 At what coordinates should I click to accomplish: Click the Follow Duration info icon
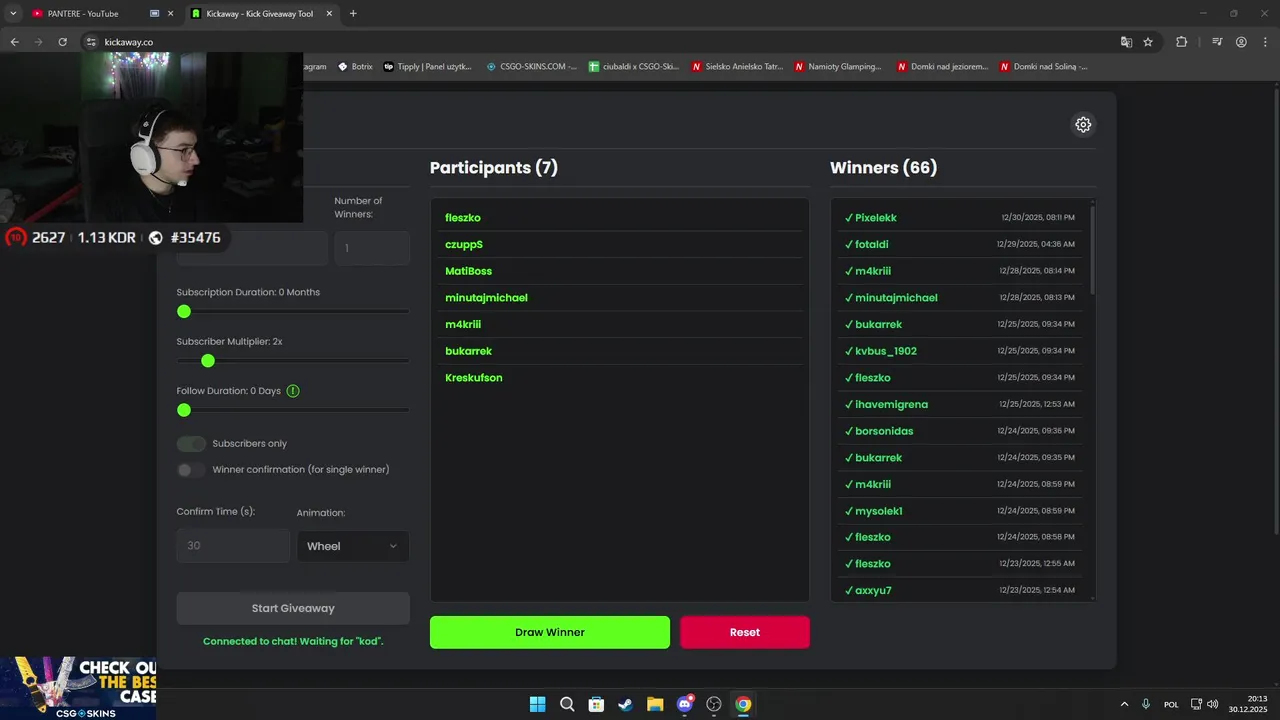[x=293, y=391]
